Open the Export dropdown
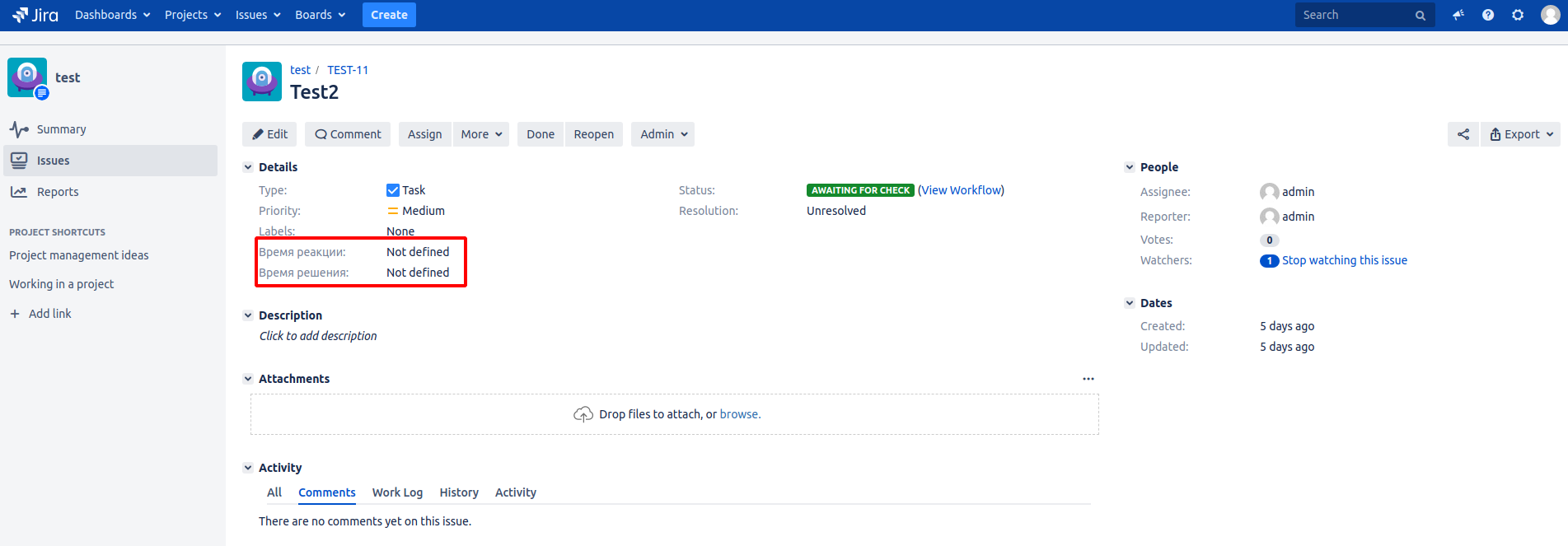This screenshot has height=546, width=1568. (x=1521, y=134)
